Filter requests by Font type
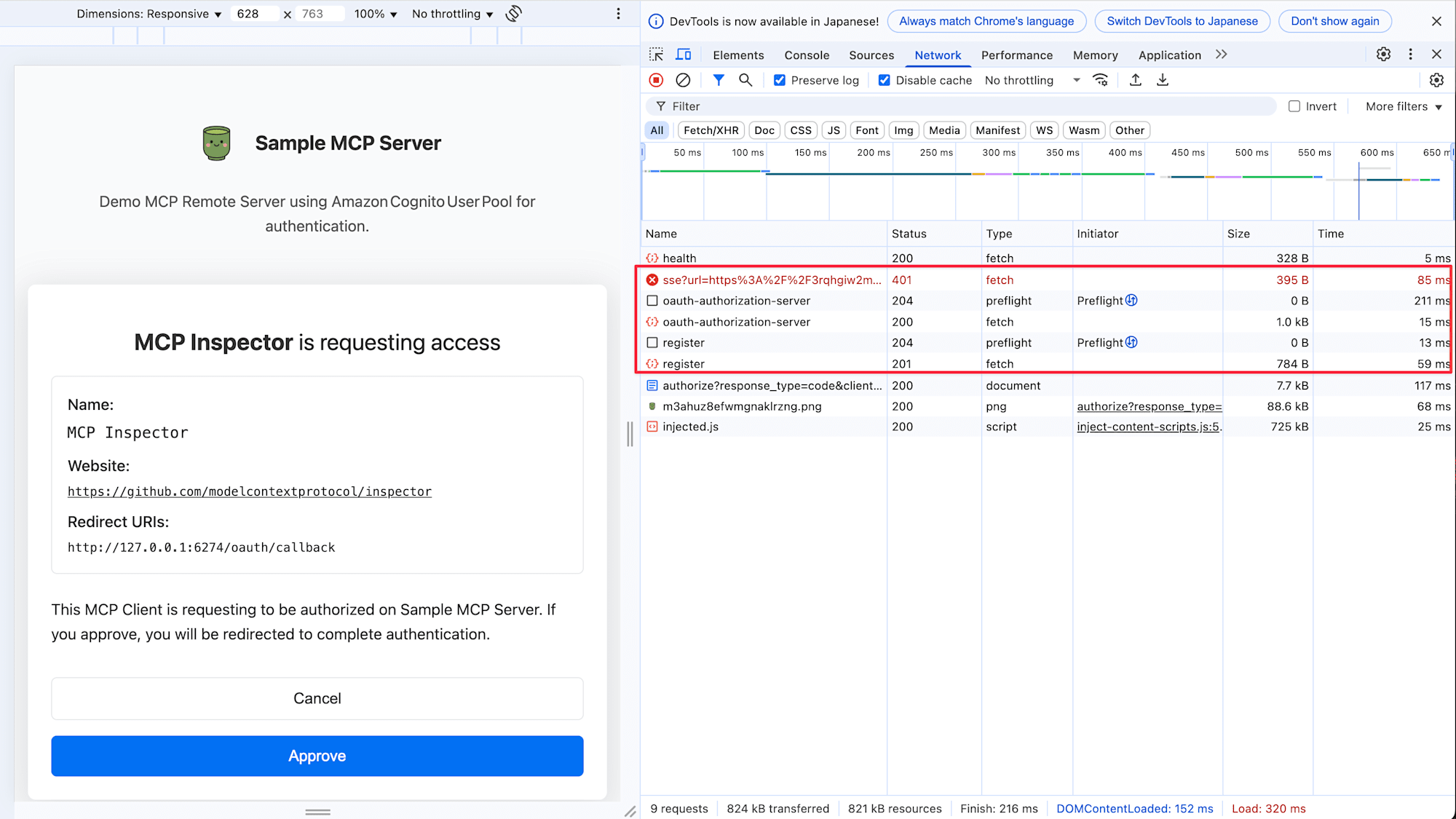The width and height of the screenshot is (1456, 819). [x=867, y=130]
